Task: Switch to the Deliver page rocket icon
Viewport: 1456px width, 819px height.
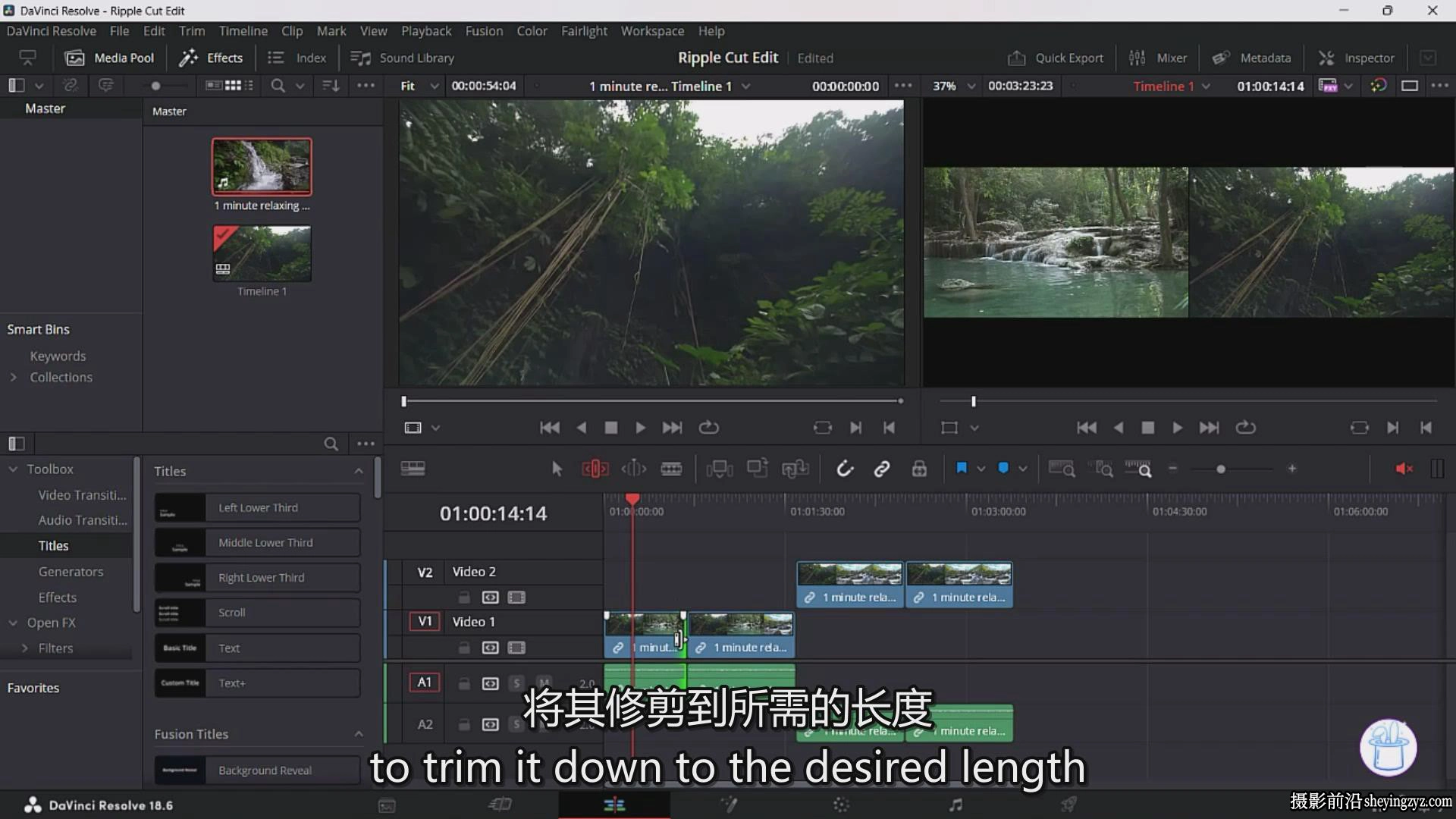Action: [1068, 805]
